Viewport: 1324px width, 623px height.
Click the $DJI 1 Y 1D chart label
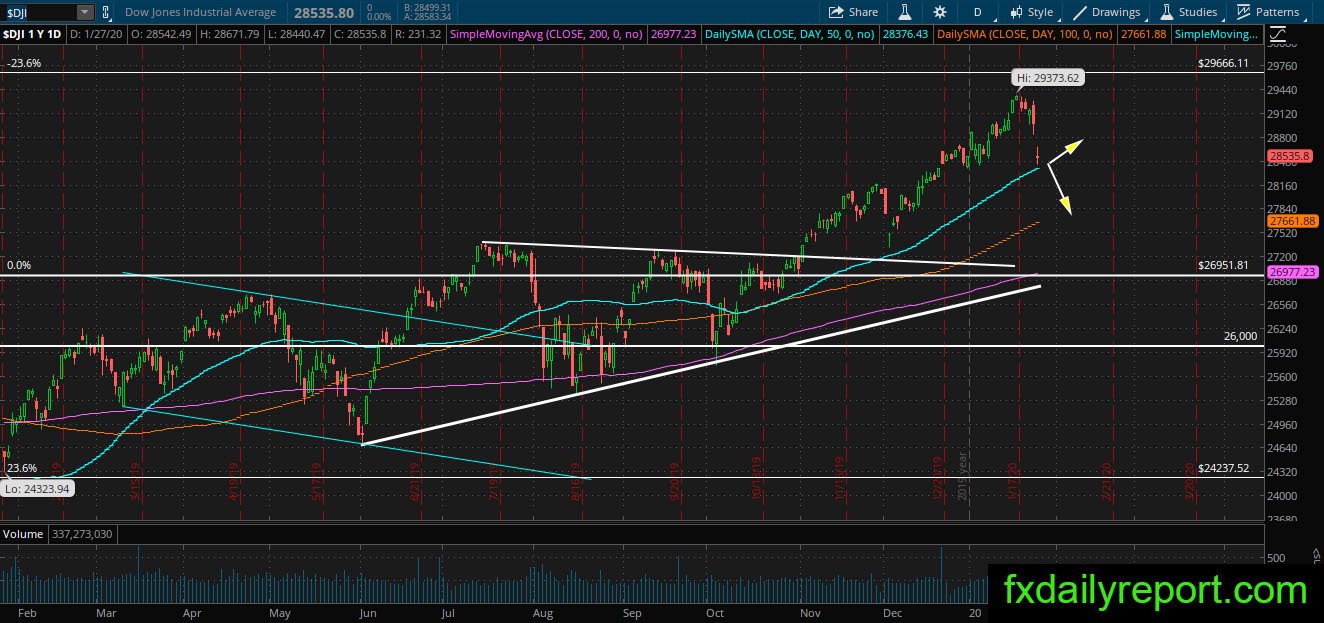[32, 34]
